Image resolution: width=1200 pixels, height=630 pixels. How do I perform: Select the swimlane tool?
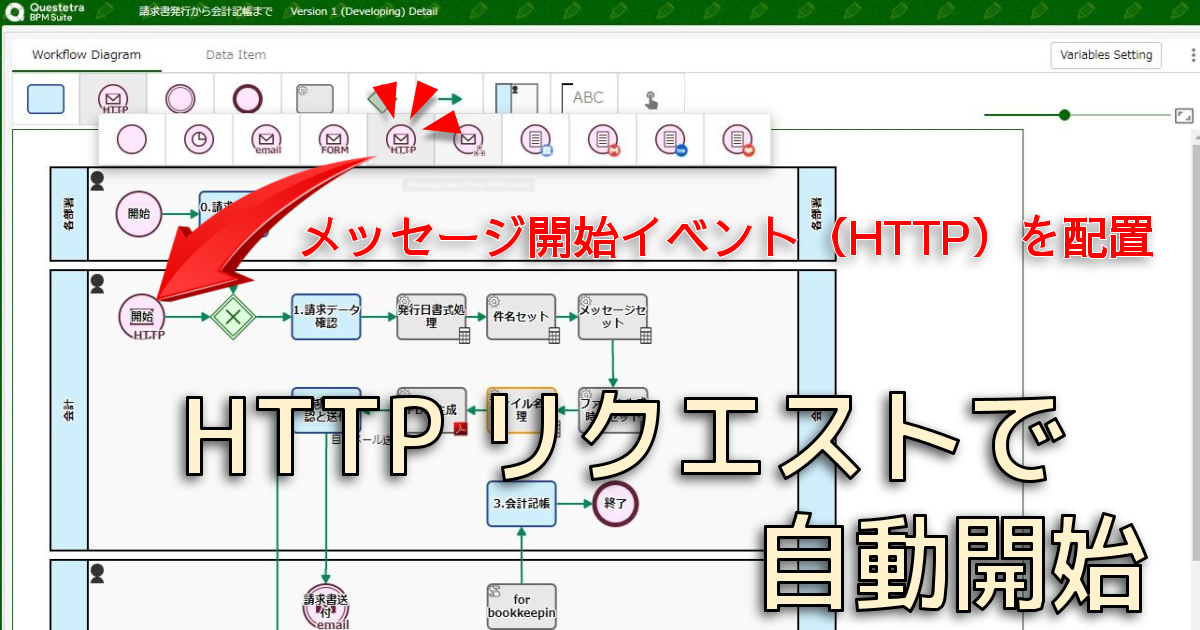[516, 99]
